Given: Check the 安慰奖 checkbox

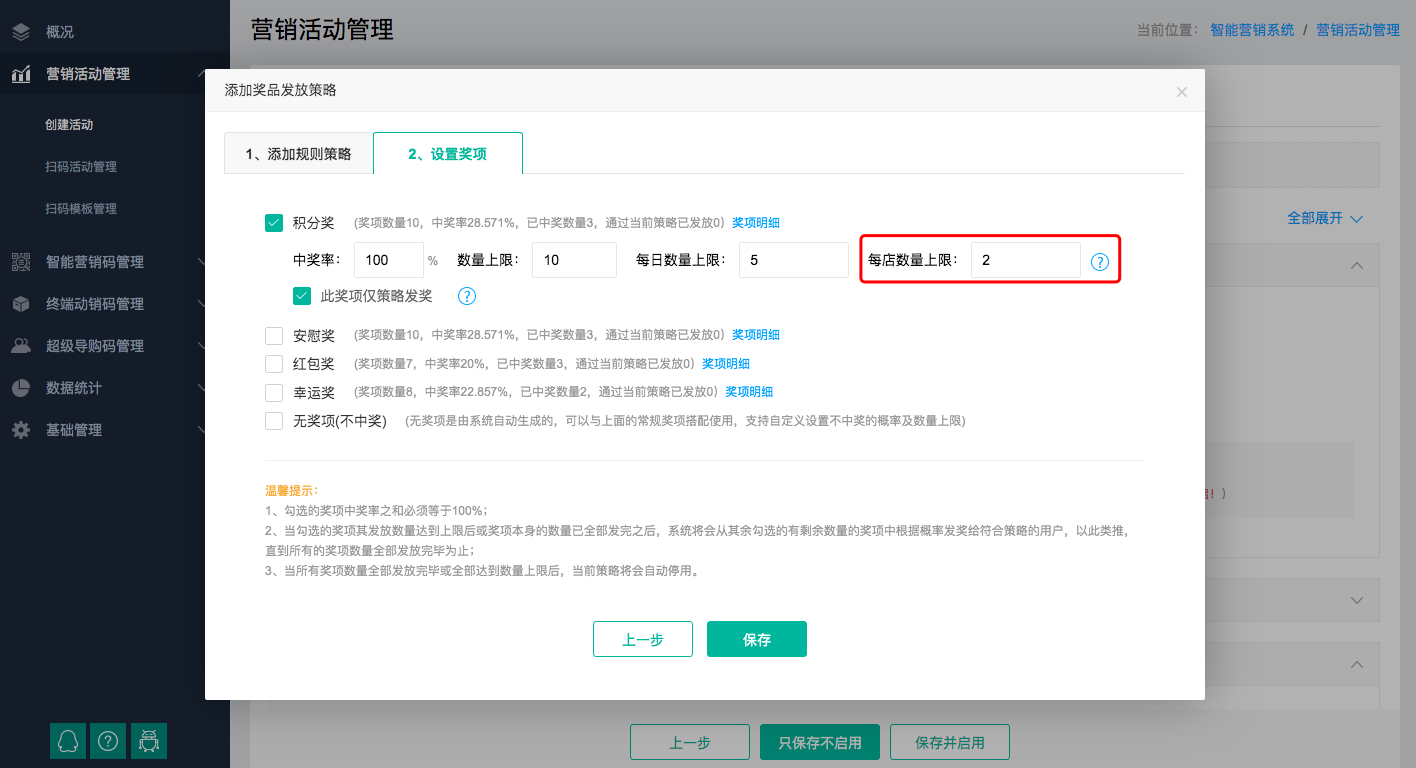Looking at the screenshot, I should pos(274,335).
